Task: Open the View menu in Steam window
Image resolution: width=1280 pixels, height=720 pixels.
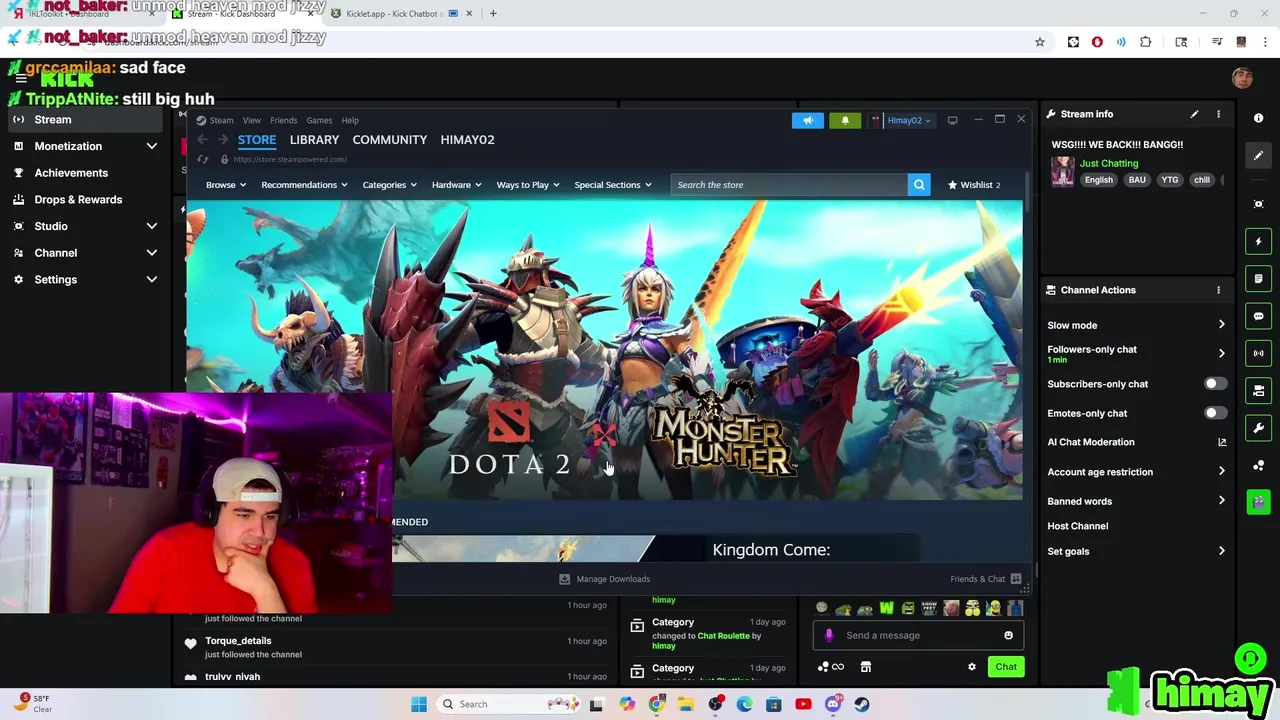Action: (x=252, y=120)
